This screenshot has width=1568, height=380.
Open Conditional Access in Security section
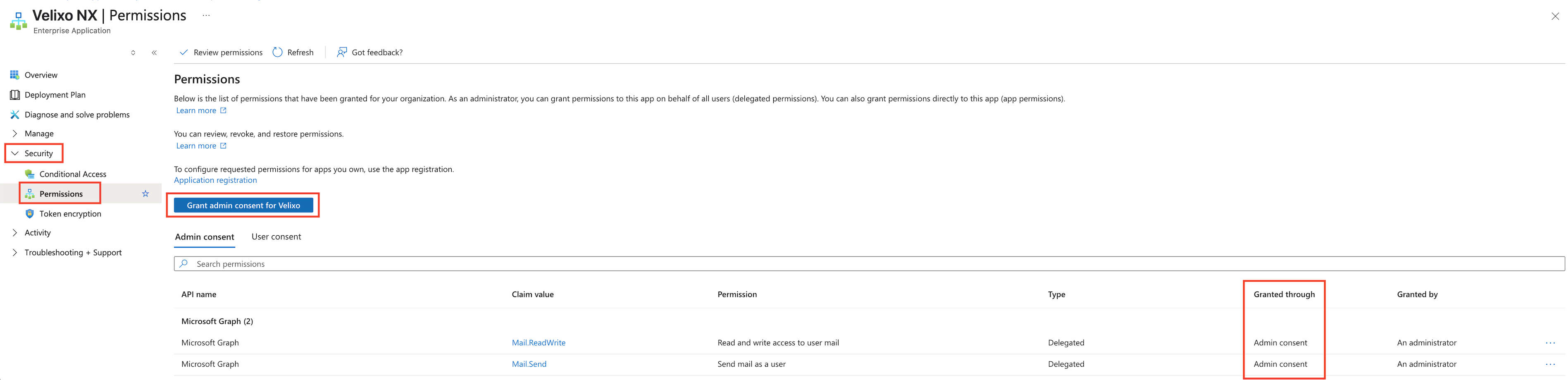pyautogui.click(x=72, y=174)
